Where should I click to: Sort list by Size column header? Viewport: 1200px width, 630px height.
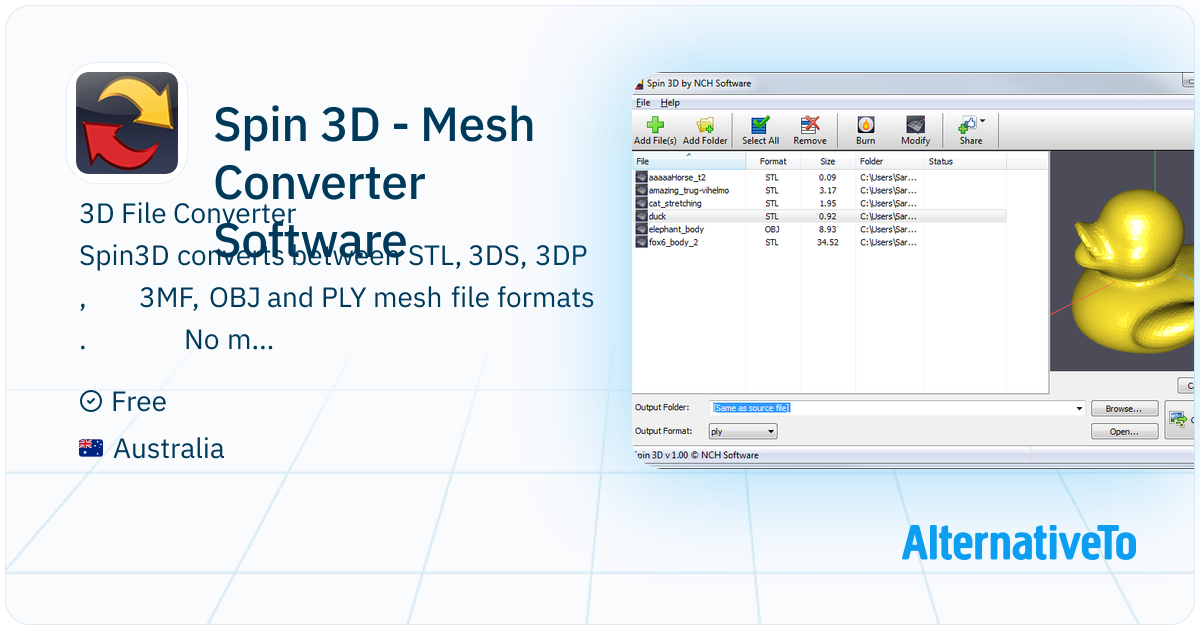828,161
